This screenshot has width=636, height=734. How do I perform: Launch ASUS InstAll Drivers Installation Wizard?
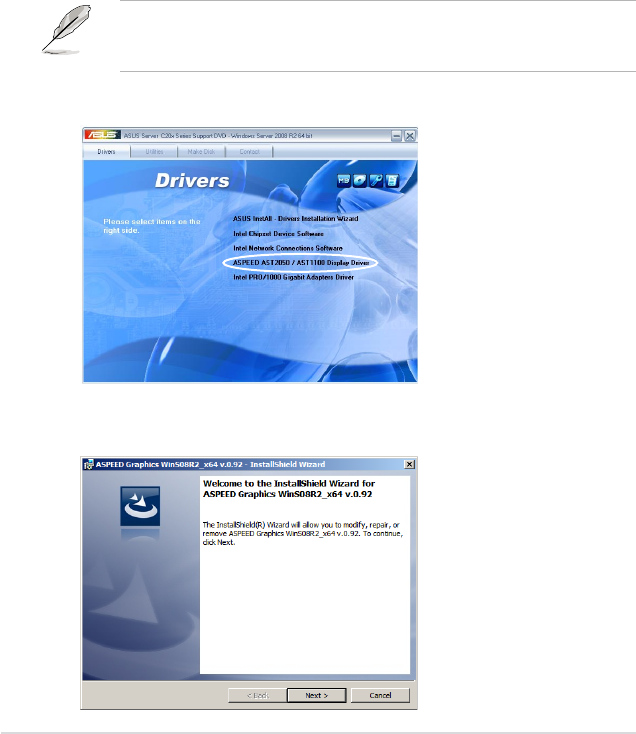296,219
